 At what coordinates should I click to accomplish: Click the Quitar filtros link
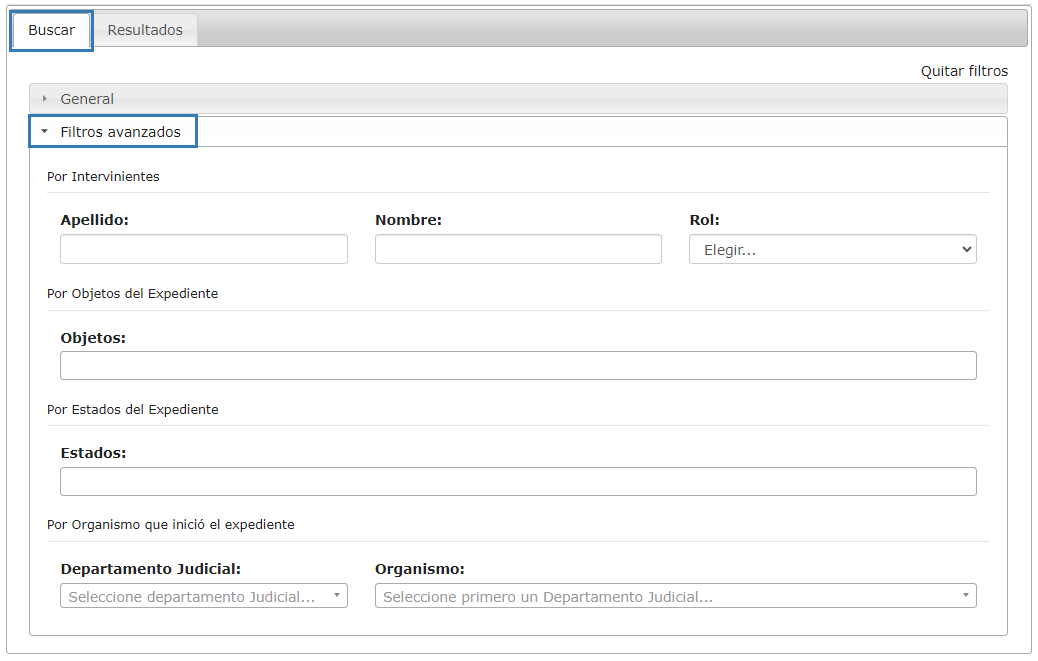pos(964,71)
